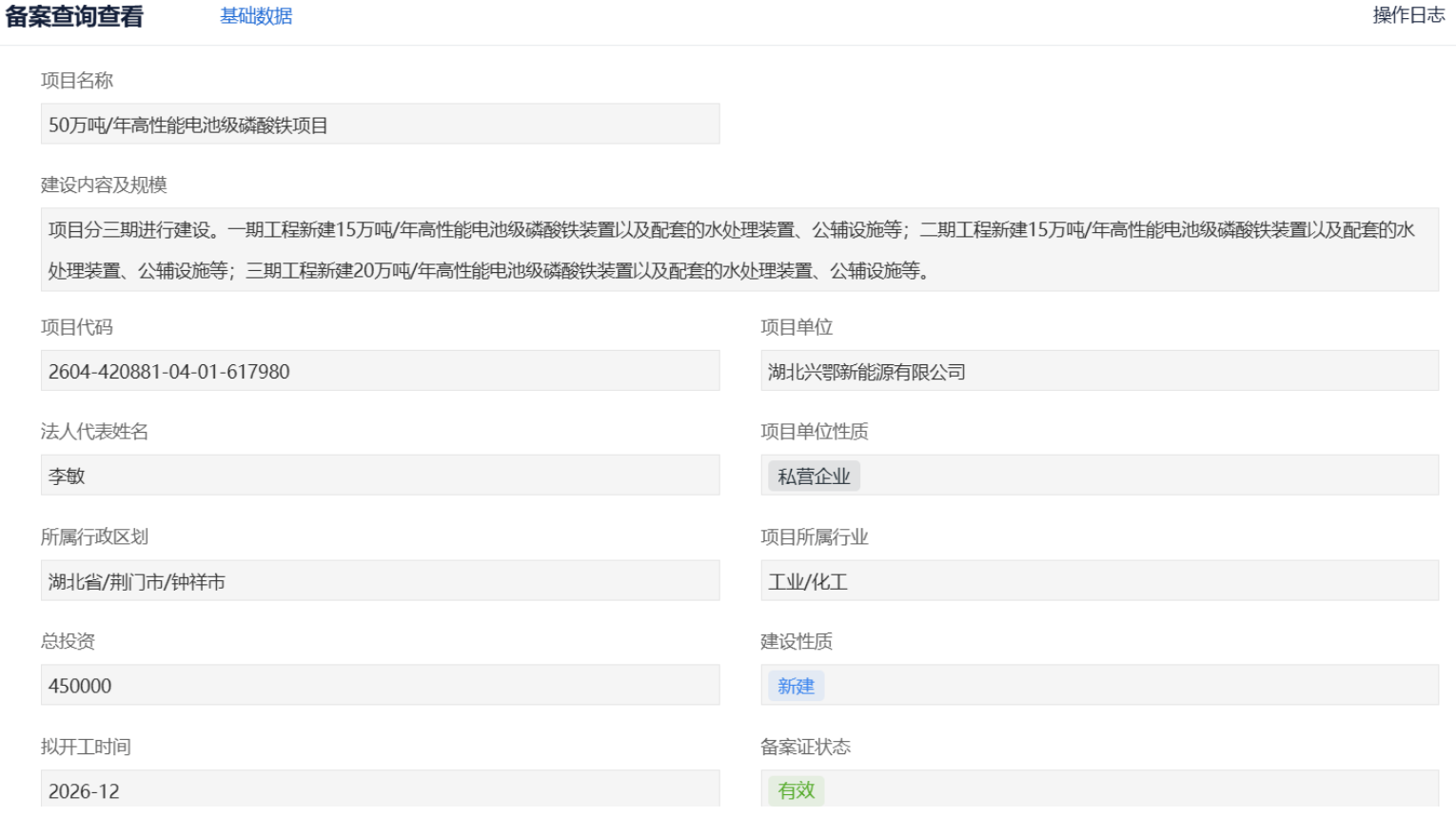The width and height of the screenshot is (1456, 817).
Task: Click the 备案证状态 label text
Action: 805,747
